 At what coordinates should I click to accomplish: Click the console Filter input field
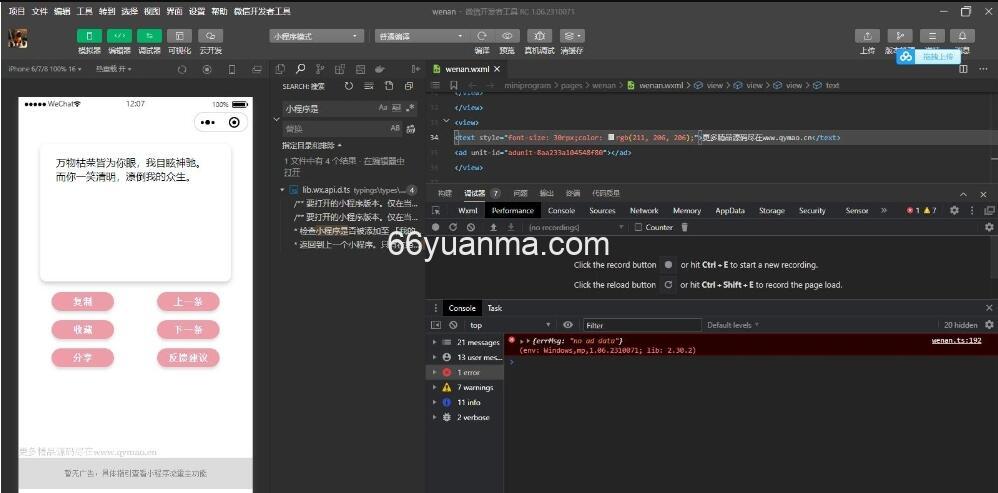pos(642,325)
